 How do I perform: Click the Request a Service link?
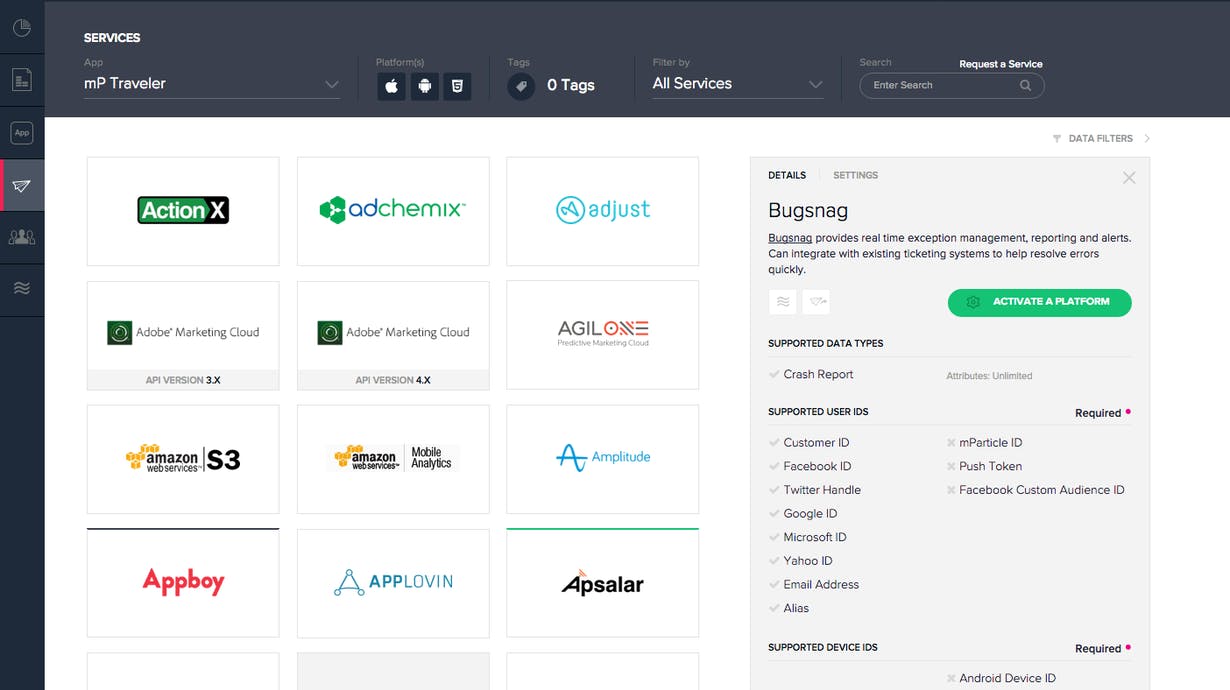coord(1001,64)
